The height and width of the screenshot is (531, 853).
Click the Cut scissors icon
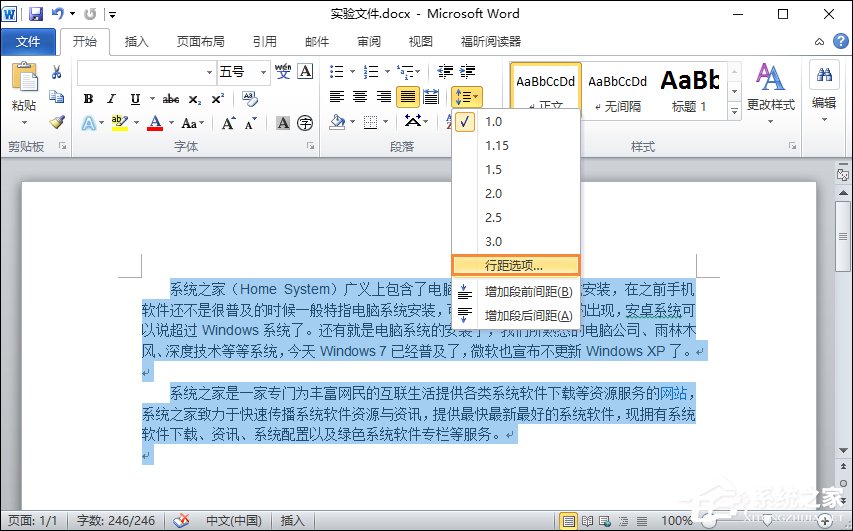click(57, 72)
